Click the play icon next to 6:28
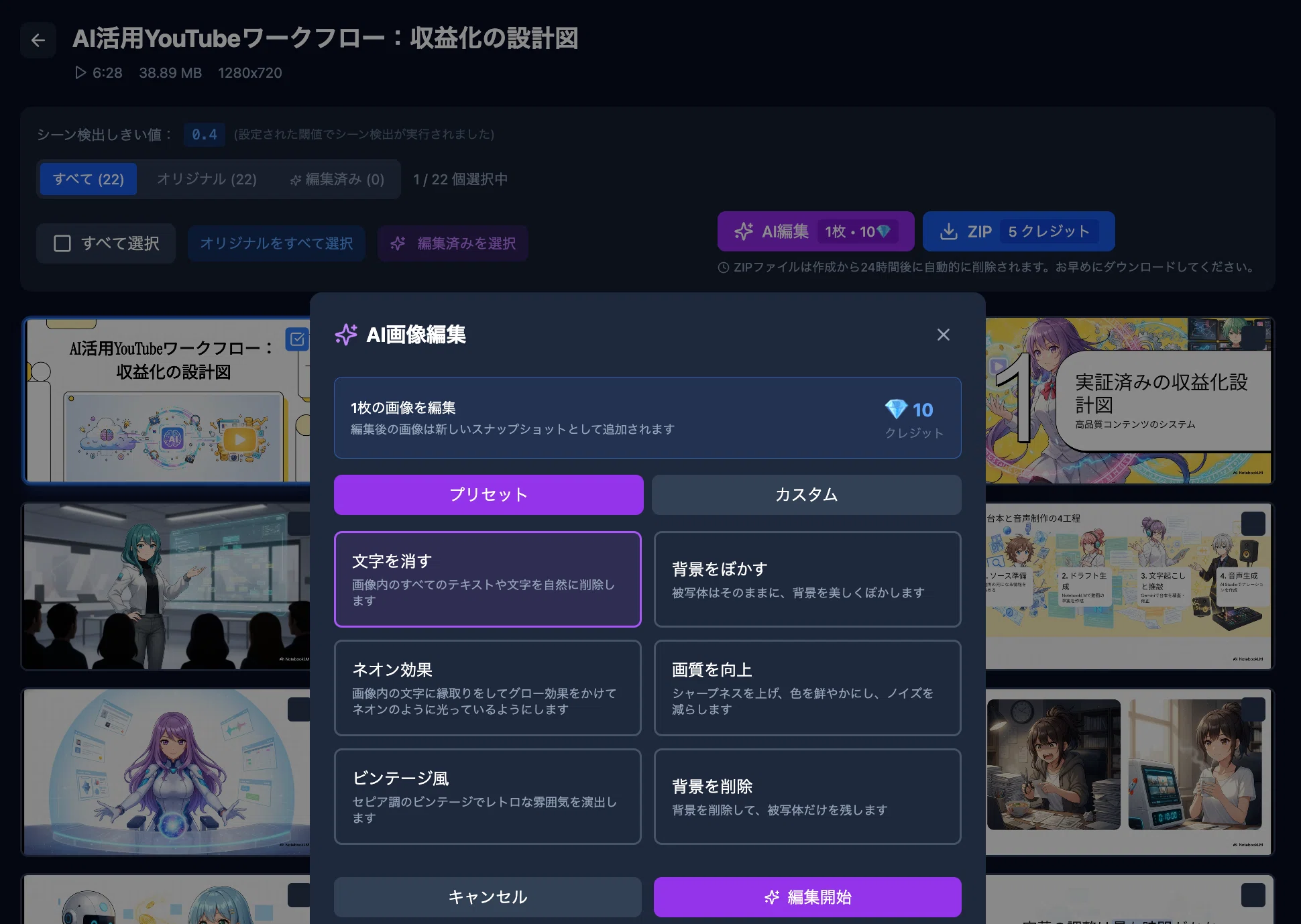This screenshot has height=924, width=1301. click(x=80, y=72)
